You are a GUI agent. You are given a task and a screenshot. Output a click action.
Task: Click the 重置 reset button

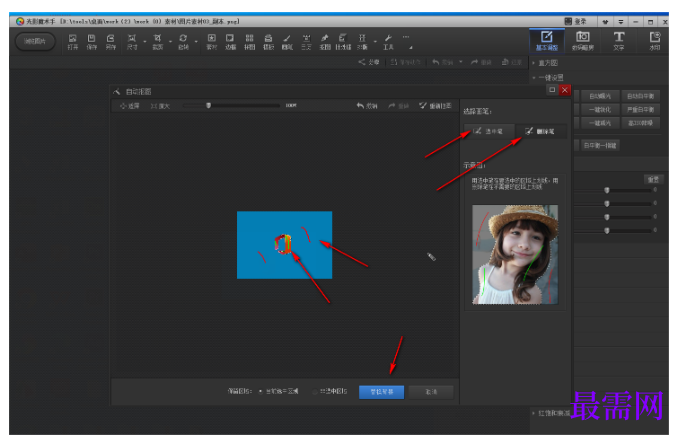point(653,179)
